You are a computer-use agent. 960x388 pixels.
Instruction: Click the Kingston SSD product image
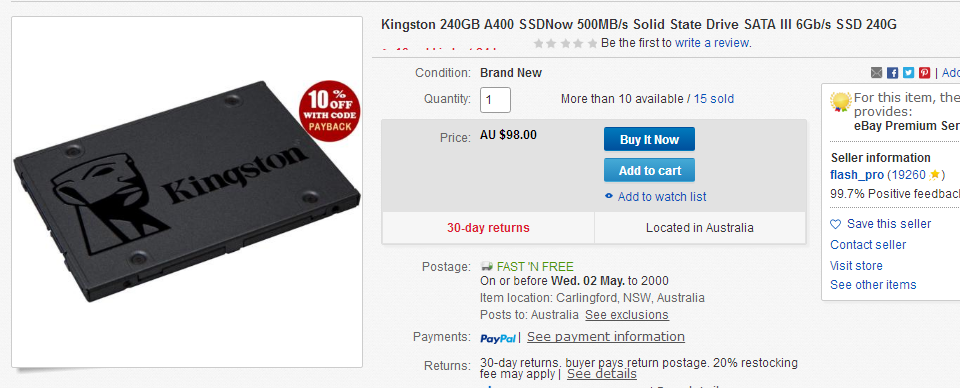pyautogui.click(x=187, y=192)
